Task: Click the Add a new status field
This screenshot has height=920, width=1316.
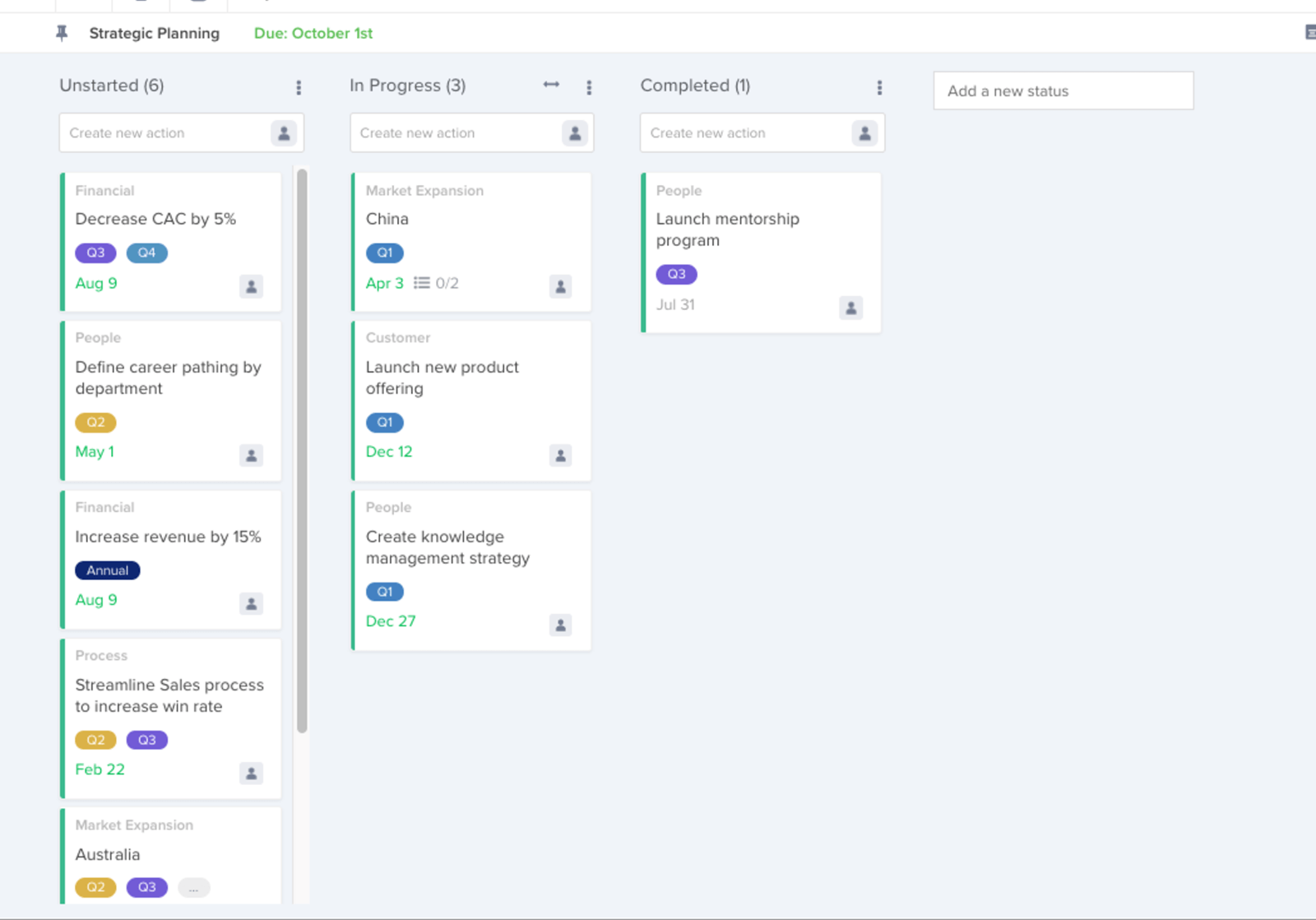Action: tap(1063, 91)
